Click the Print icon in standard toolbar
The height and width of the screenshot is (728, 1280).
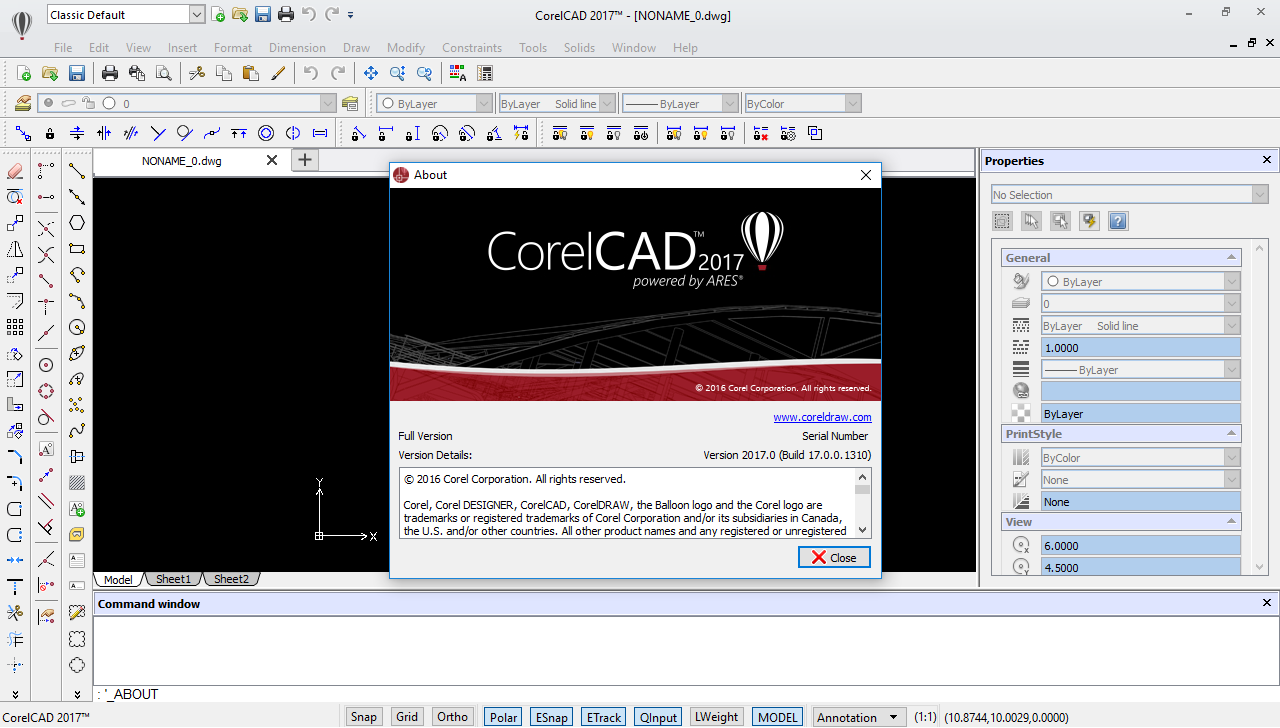[x=110, y=73]
